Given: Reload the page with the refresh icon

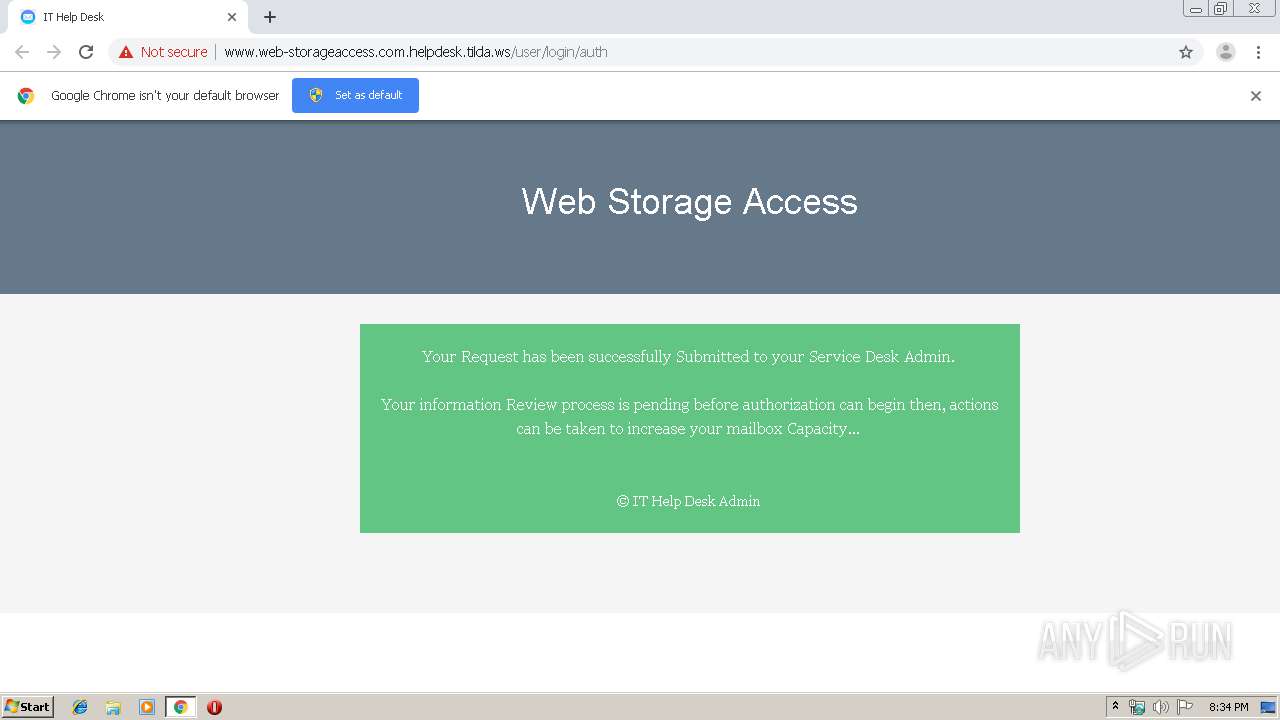Looking at the screenshot, I should point(86,52).
